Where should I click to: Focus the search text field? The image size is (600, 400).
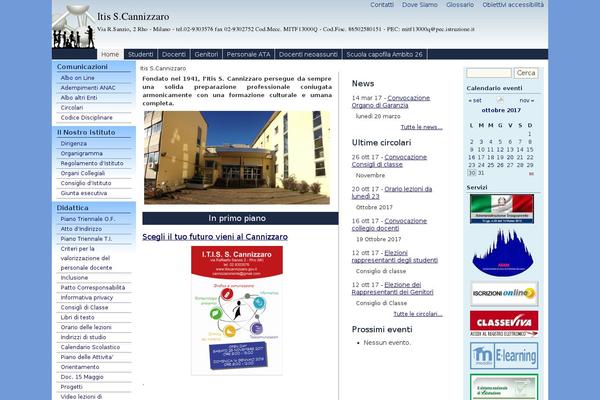(489, 73)
